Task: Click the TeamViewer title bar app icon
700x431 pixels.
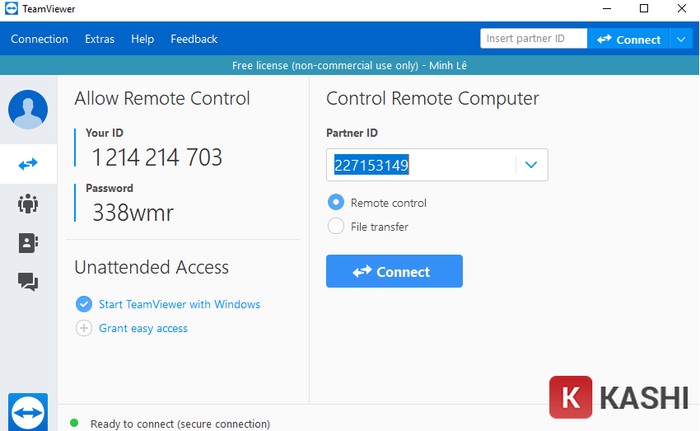Action: 12,8
